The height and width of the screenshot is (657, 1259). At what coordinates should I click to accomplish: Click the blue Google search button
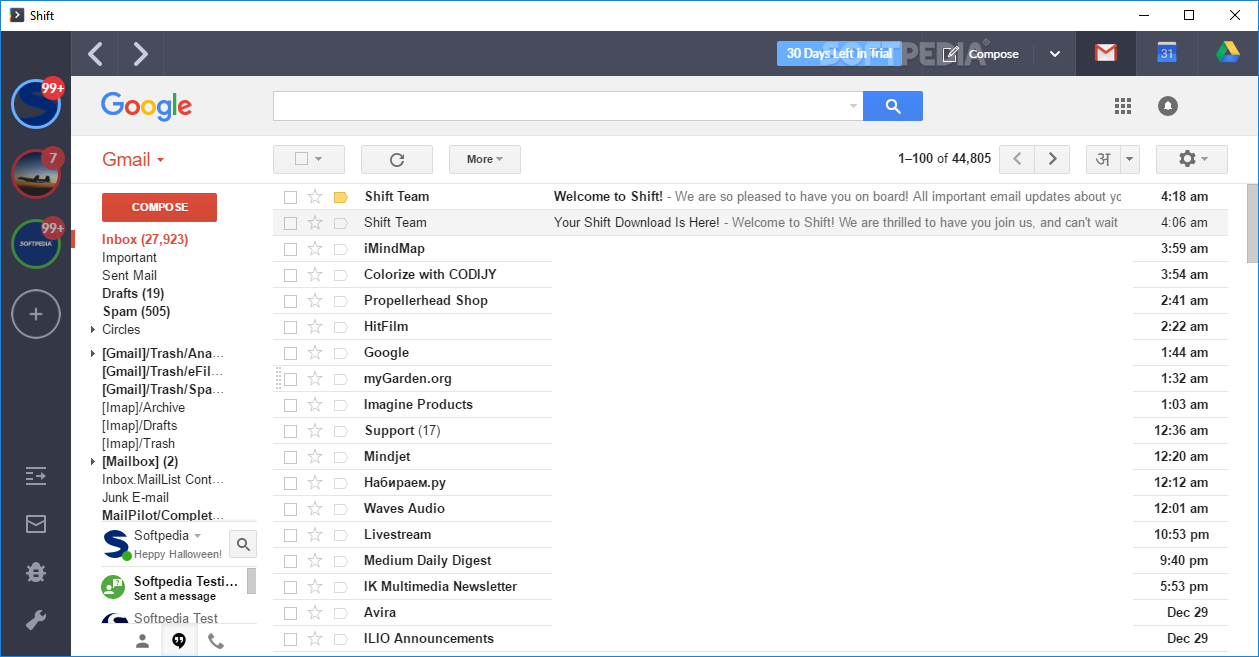click(893, 106)
